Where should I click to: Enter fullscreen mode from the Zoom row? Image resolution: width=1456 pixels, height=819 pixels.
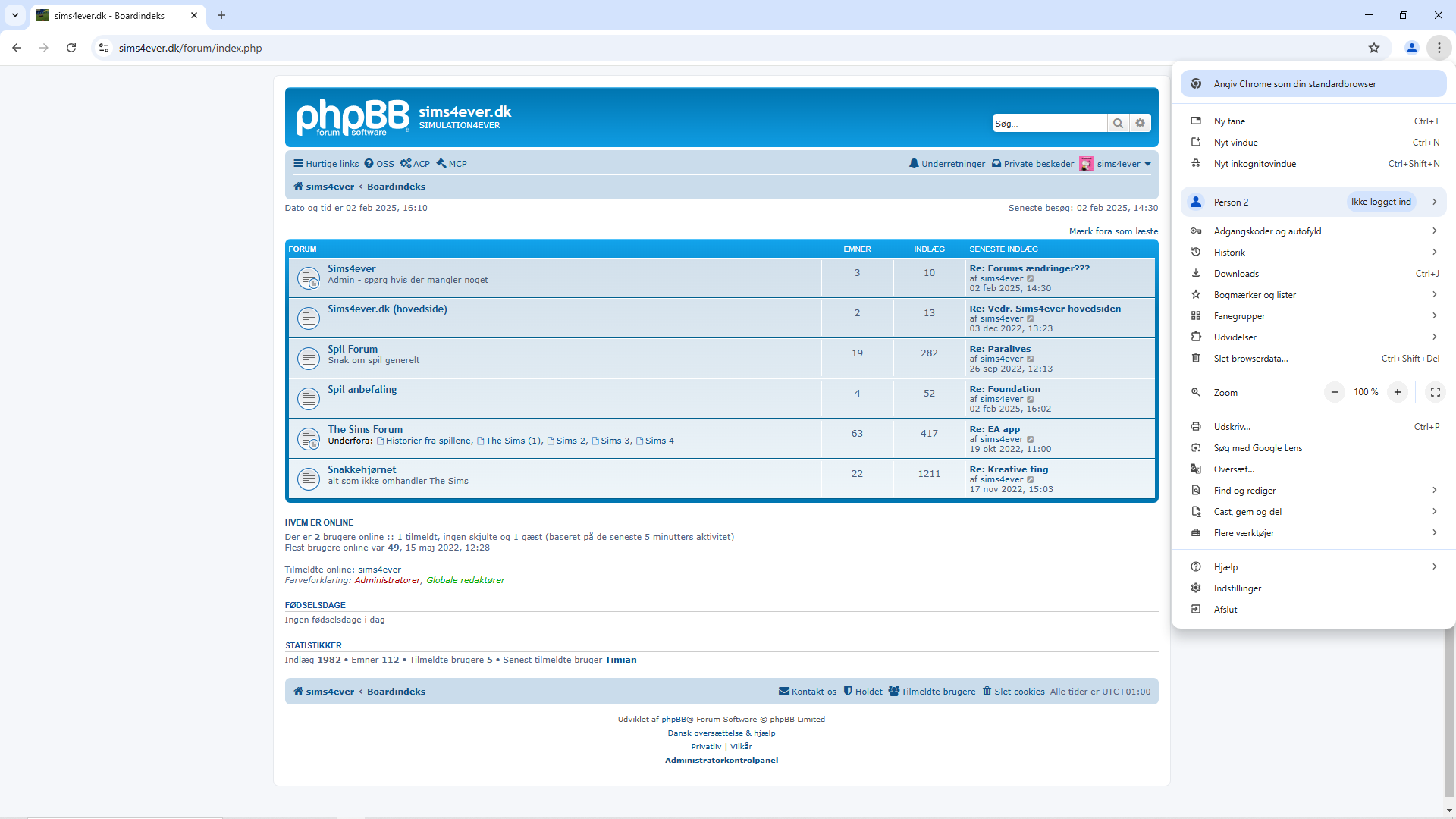pos(1435,392)
